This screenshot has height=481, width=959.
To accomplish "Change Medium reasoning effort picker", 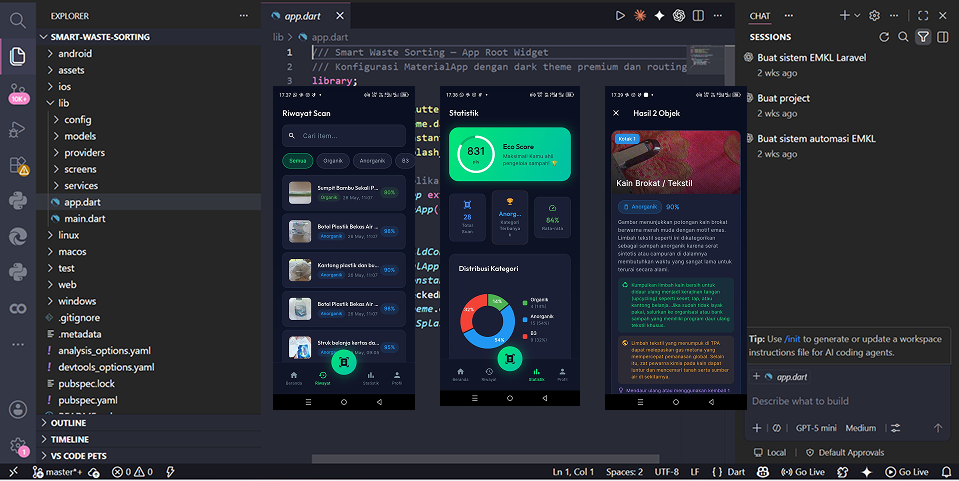I will click(x=861, y=428).
